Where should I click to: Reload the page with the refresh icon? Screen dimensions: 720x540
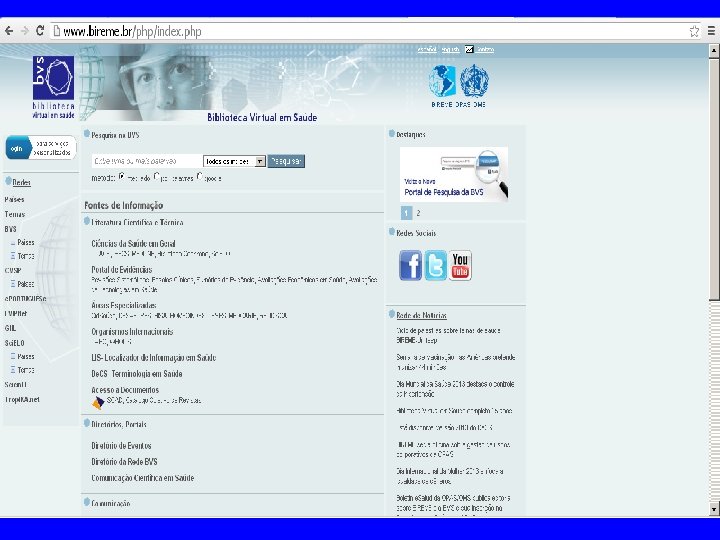click(x=40, y=31)
